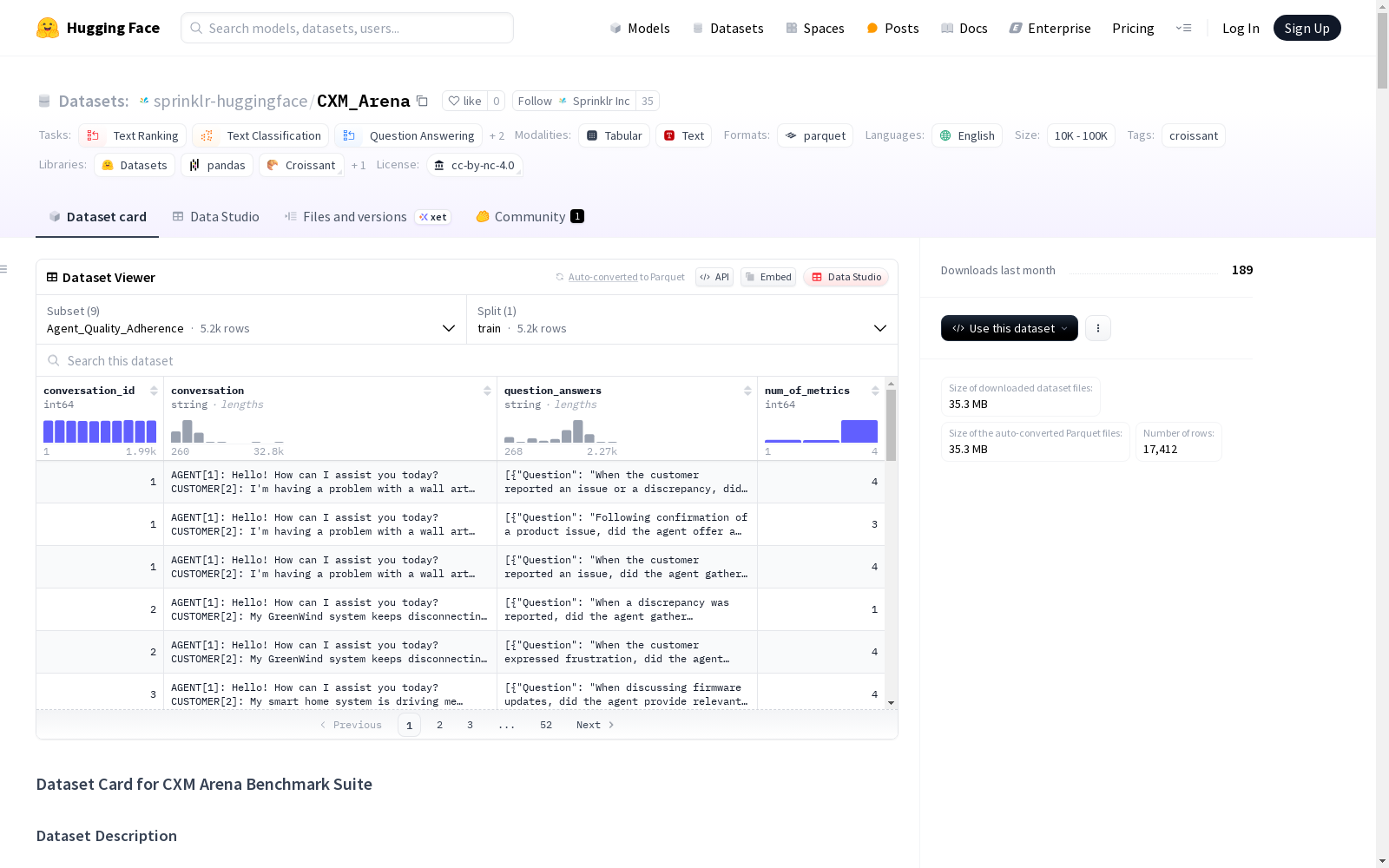Open the three-dot more options button

click(1098, 328)
